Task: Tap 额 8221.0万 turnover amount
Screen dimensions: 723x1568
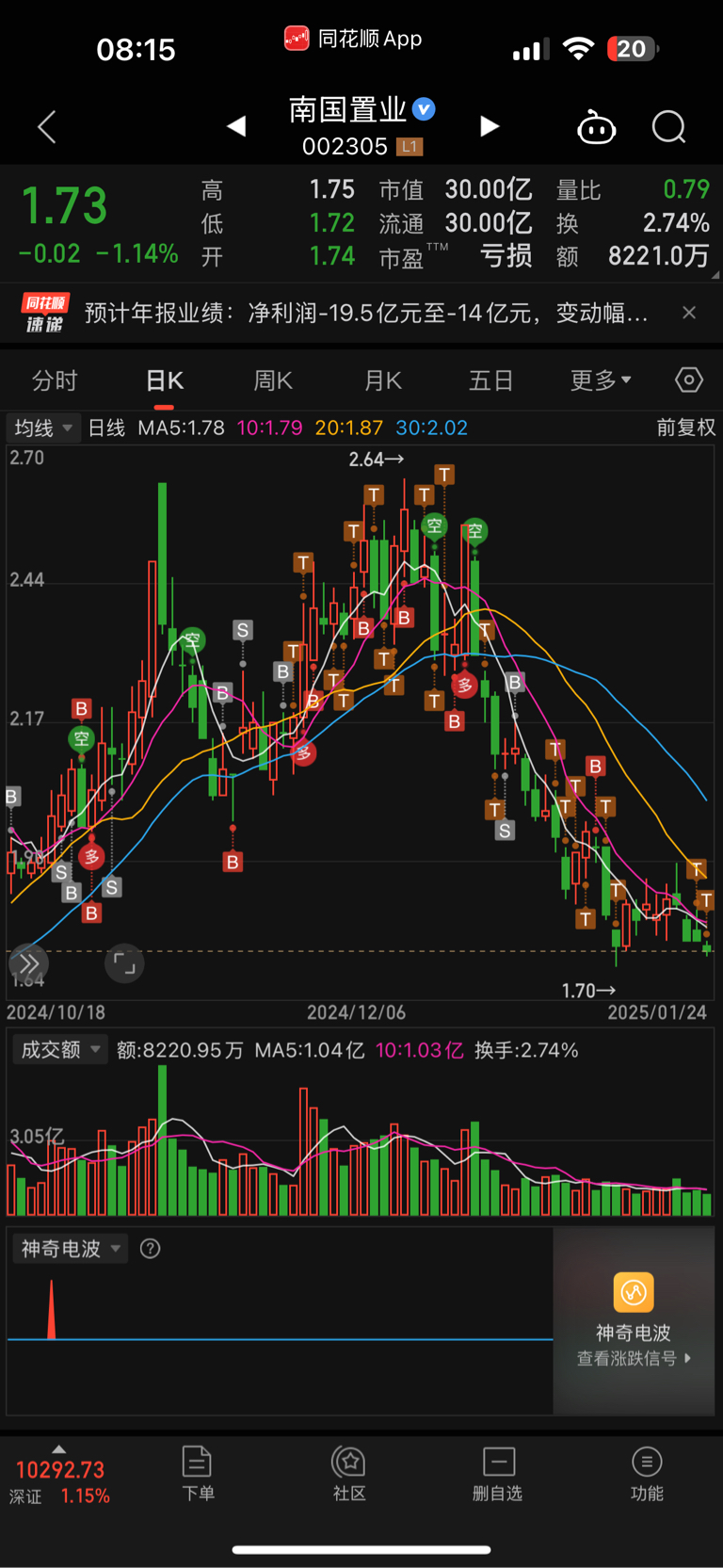Action: pyautogui.click(x=658, y=256)
